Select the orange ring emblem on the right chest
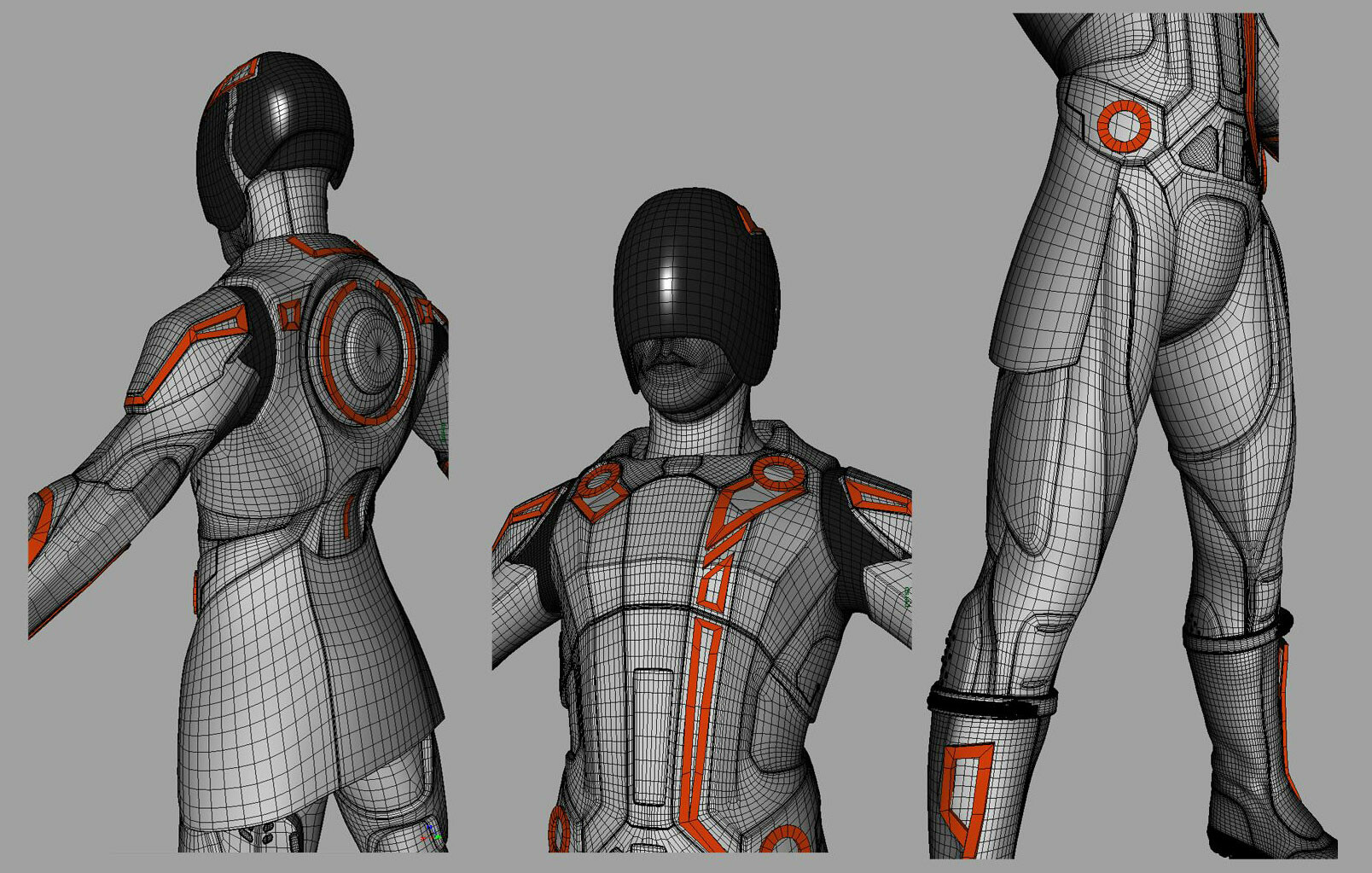Image resolution: width=1372 pixels, height=873 pixels. [776, 471]
